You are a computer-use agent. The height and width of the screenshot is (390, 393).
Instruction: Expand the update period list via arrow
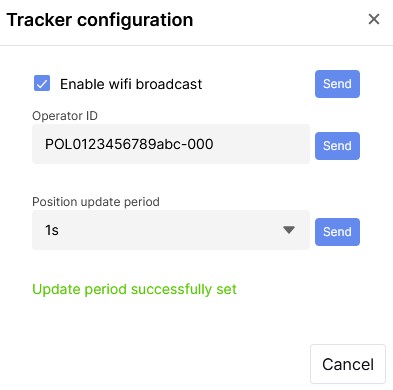[x=289, y=230]
